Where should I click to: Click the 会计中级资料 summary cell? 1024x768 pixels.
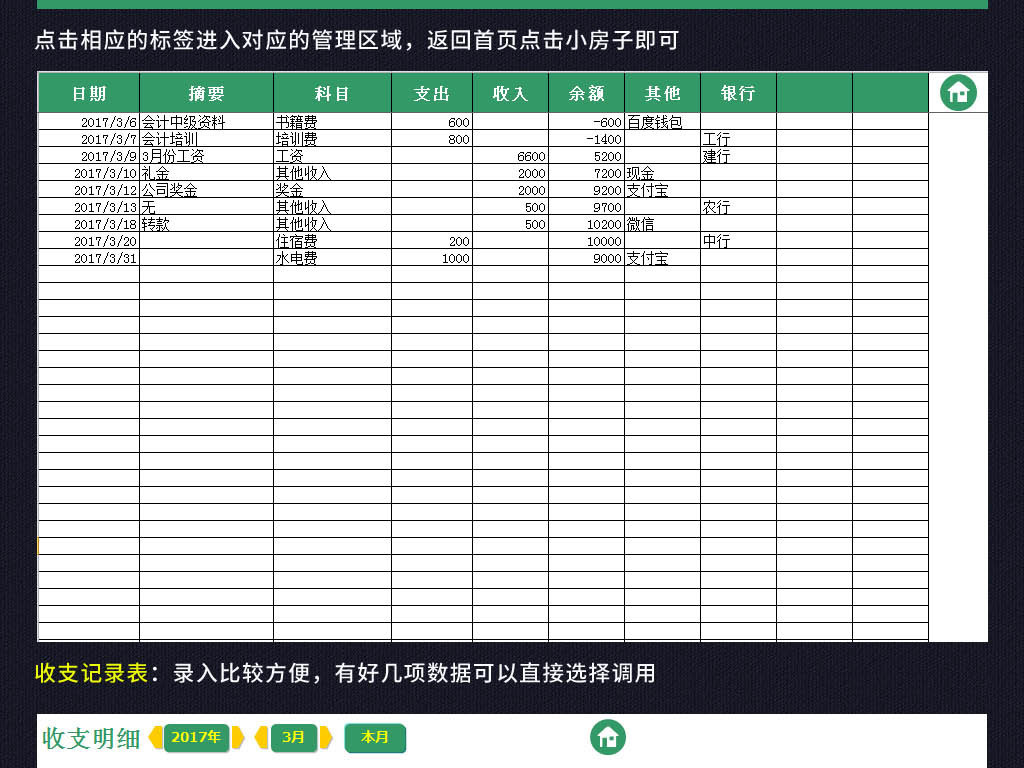(x=206, y=122)
